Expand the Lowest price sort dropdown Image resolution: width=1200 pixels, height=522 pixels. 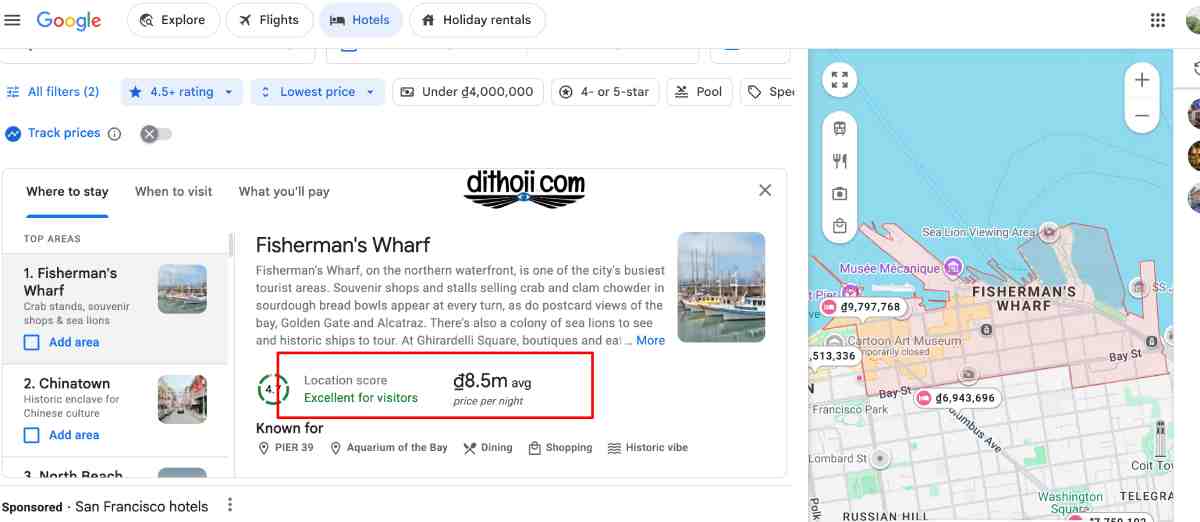(318, 92)
